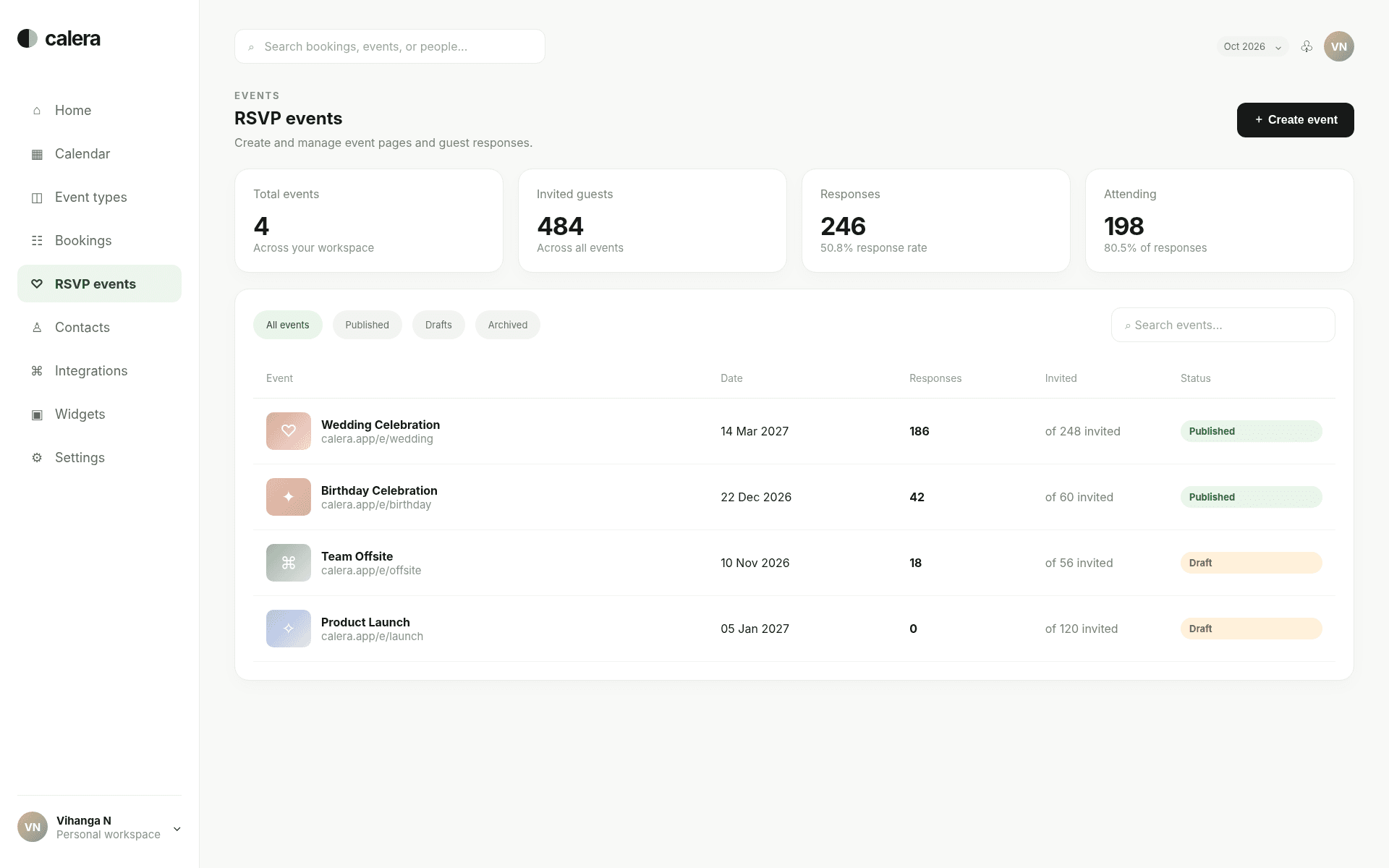The image size is (1389, 868).
Task: Filter by Published events
Action: tap(367, 325)
